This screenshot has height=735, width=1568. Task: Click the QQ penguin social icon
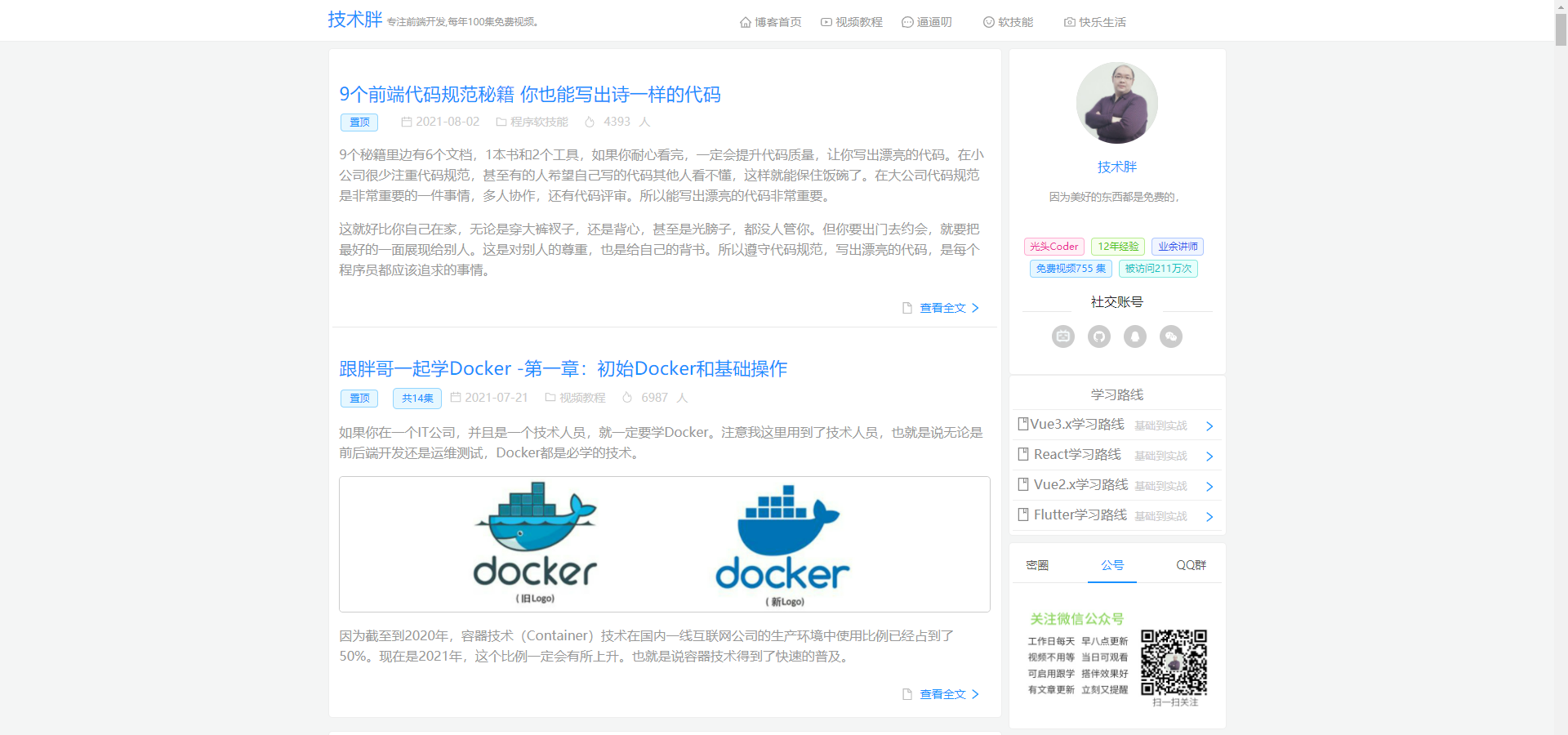[1135, 336]
